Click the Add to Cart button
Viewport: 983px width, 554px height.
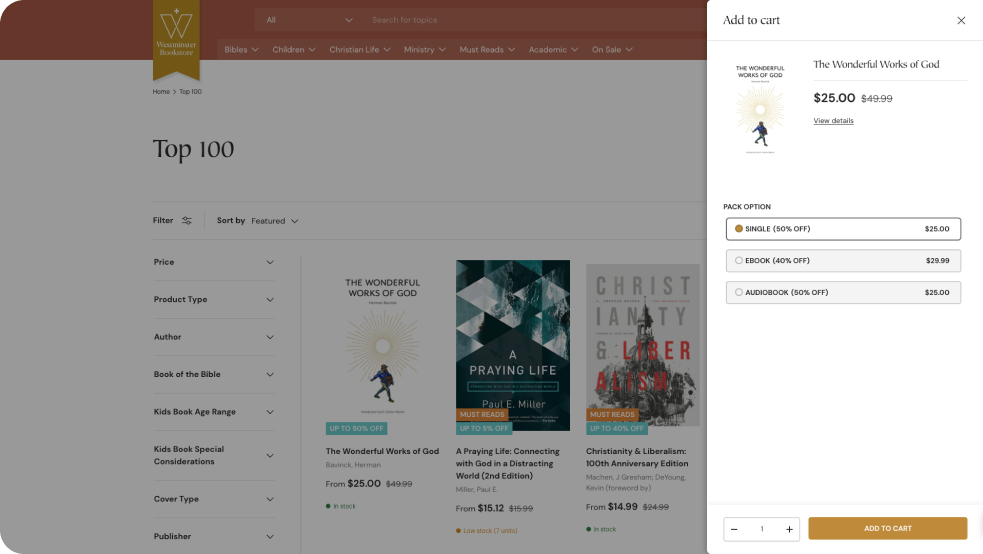pyautogui.click(x=888, y=528)
